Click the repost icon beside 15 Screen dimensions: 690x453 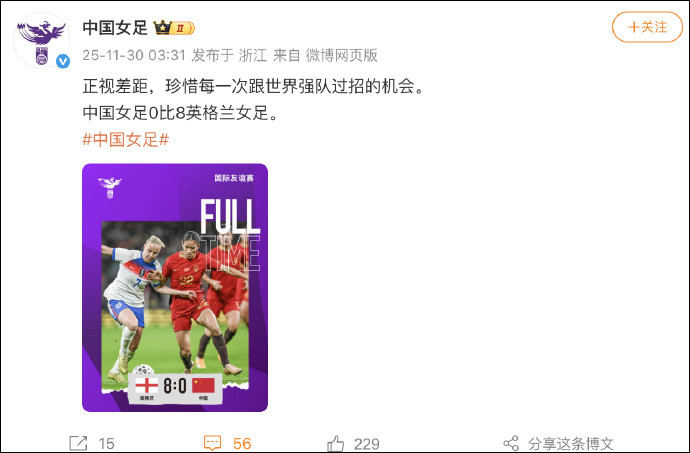coord(78,443)
